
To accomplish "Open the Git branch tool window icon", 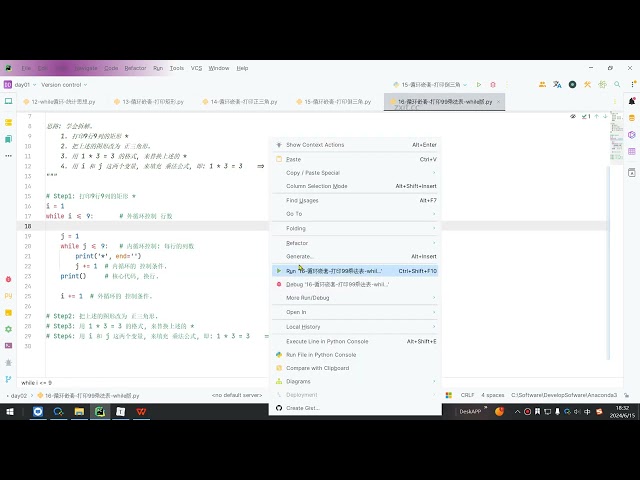I will point(8,379).
